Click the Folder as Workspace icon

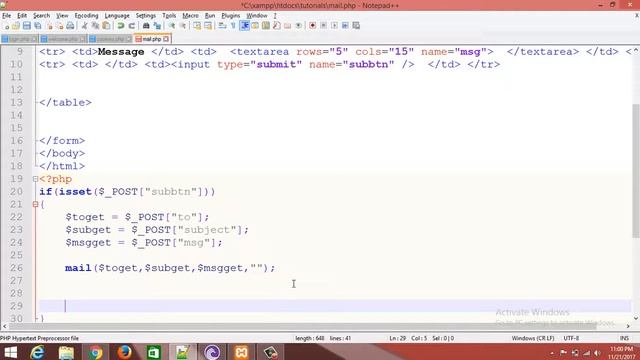287,26
